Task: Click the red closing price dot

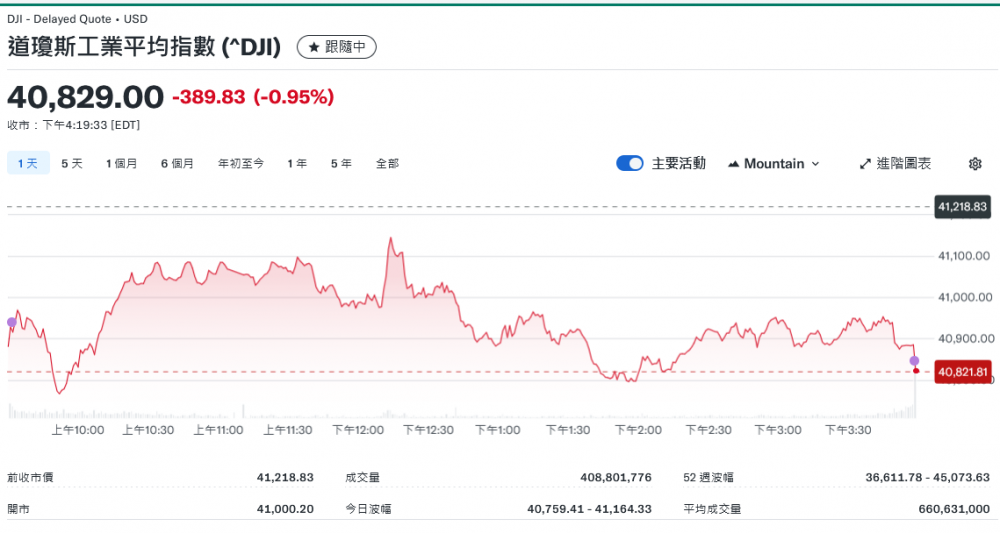Action: (x=916, y=371)
